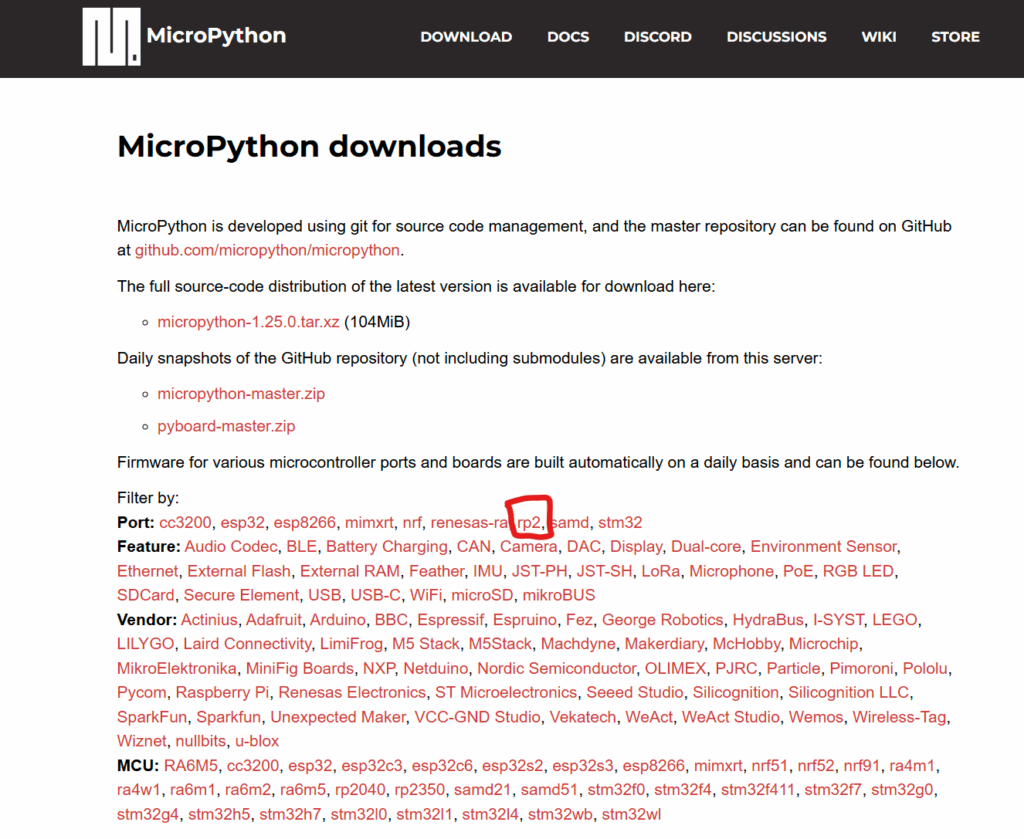Select the RGB LED feature filter
The width and height of the screenshot is (1024, 839).
click(858, 571)
